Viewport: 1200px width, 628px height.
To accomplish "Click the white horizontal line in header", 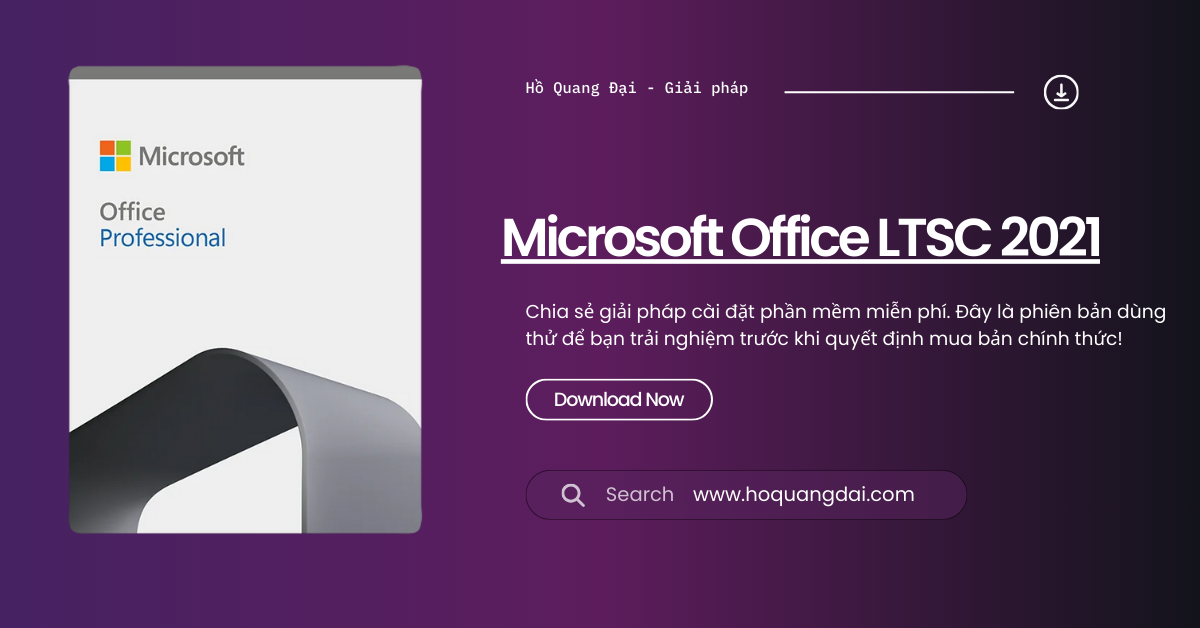I will click(899, 92).
